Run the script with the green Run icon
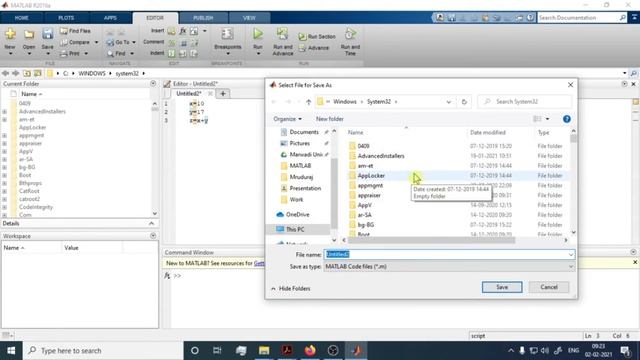 click(x=258, y=34)
